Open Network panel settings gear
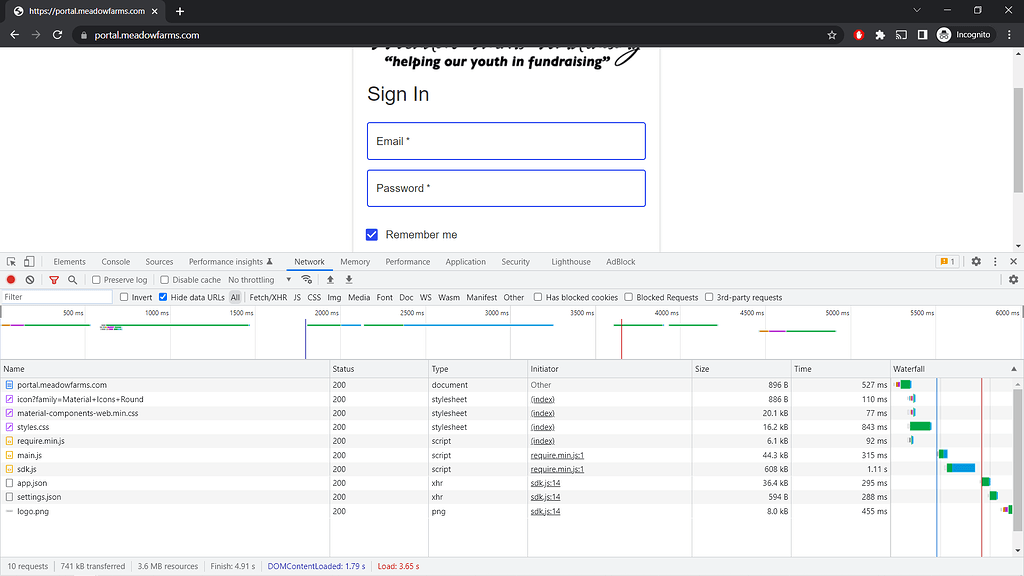This screenshot has width=1024, height=576. (1013, 280)
